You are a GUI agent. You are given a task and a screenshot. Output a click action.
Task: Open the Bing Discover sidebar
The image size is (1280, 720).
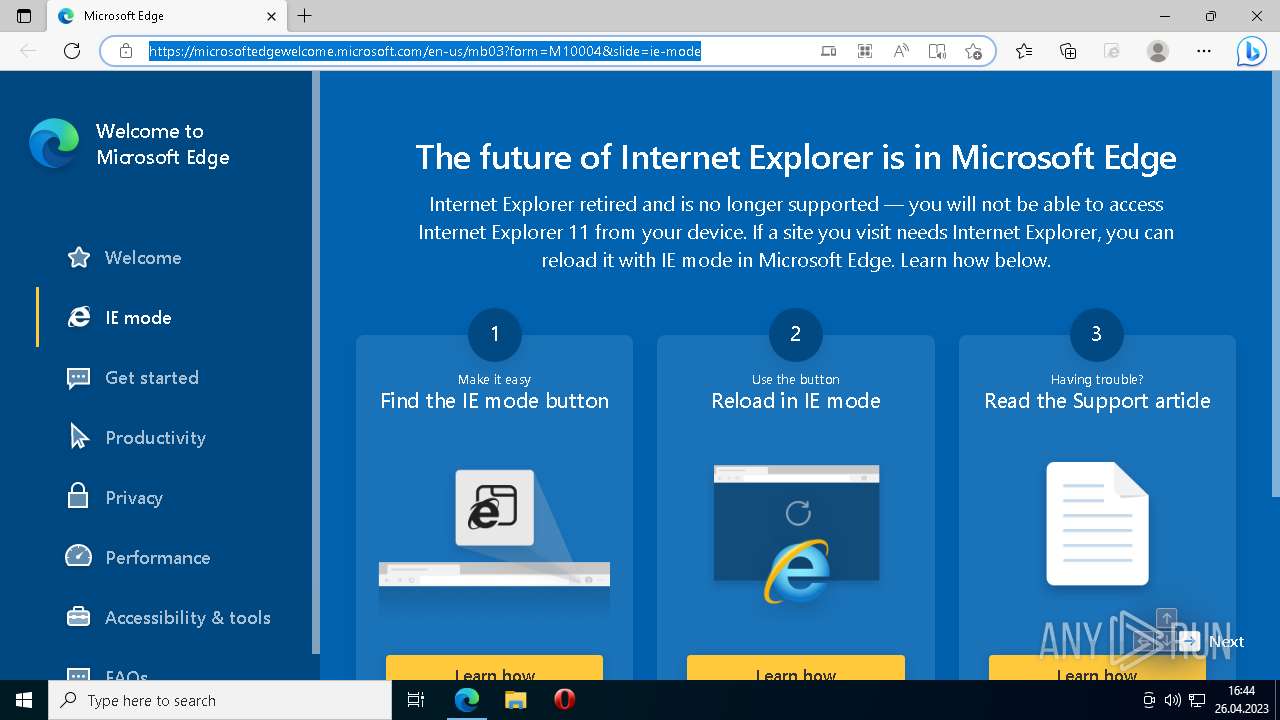(1251, 51)
